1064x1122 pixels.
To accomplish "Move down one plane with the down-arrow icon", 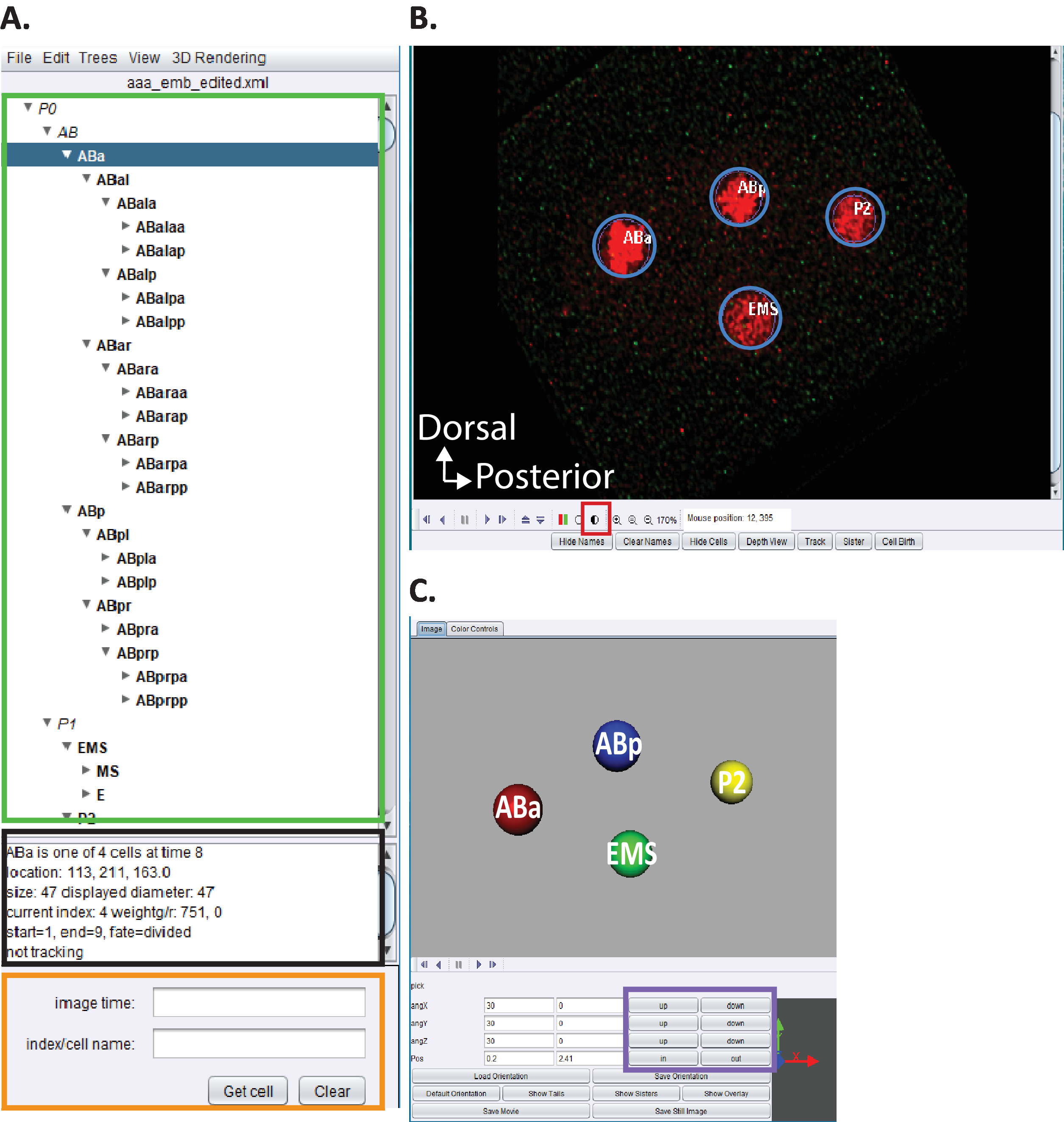I will [x=540, y=519].
